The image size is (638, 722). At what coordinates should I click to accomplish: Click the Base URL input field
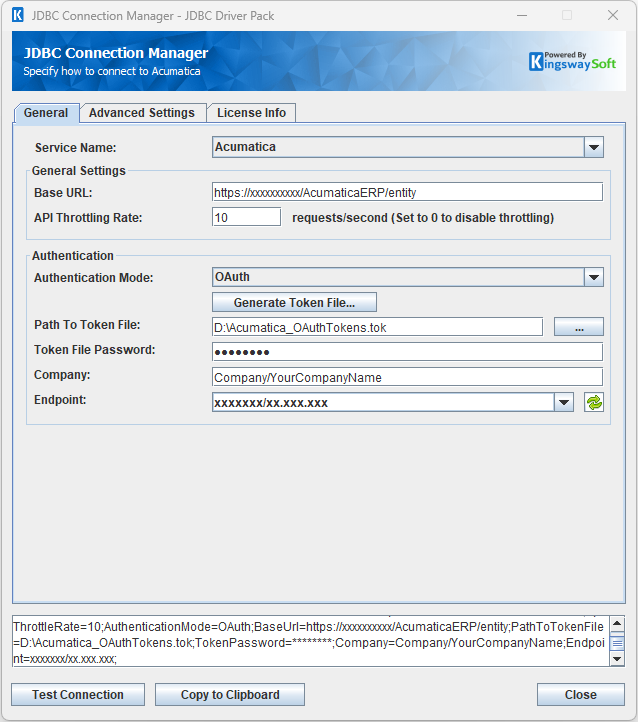407,192
